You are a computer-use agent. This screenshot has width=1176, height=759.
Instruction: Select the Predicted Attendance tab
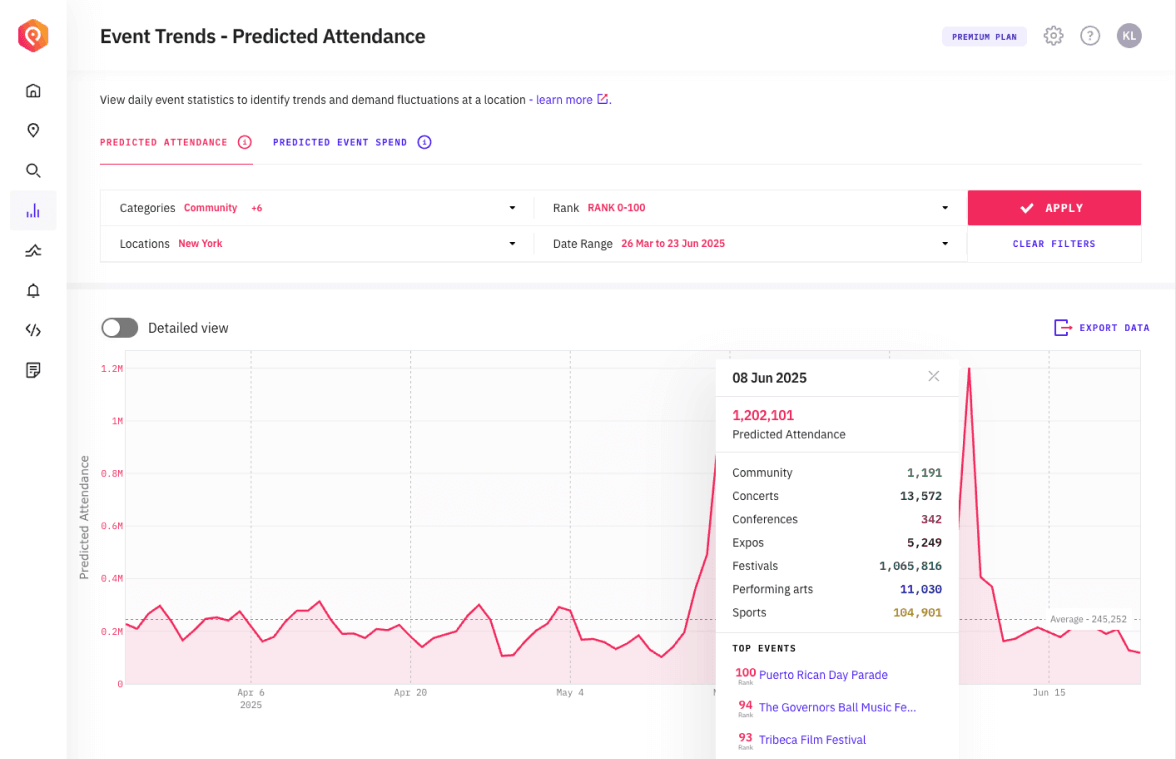click(164, 142)
